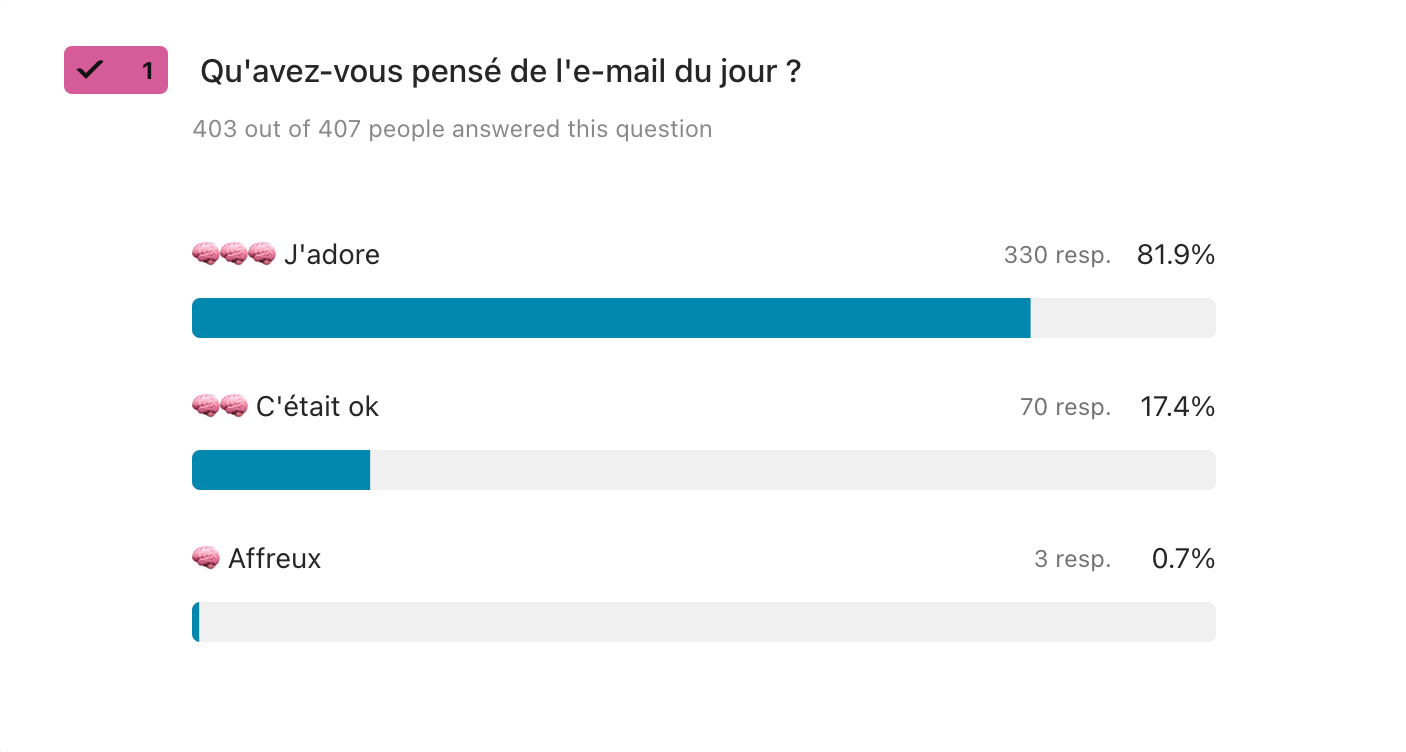Click the double brain emoji beside C'était ok
This screenshot has height=752, width=1406.
coord(219,407)
